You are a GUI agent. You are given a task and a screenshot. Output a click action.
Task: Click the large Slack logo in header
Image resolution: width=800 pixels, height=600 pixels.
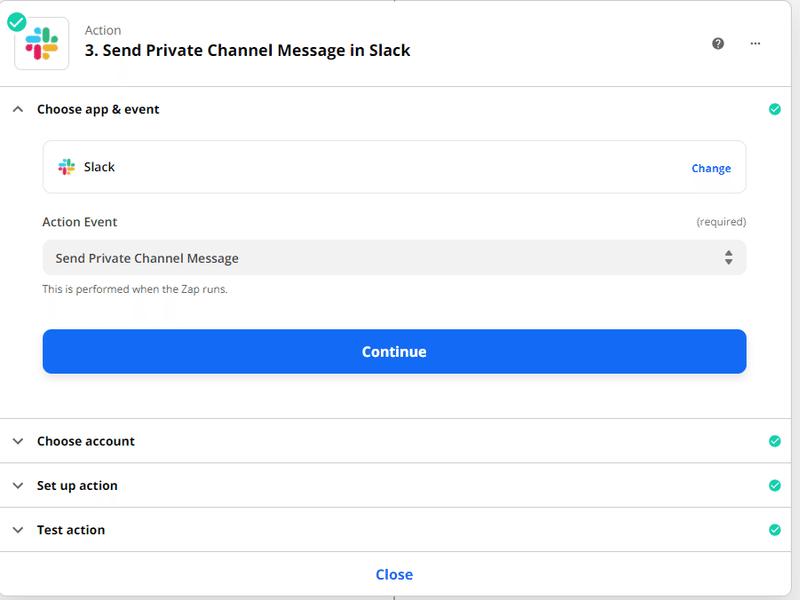(x=42, y=44)
